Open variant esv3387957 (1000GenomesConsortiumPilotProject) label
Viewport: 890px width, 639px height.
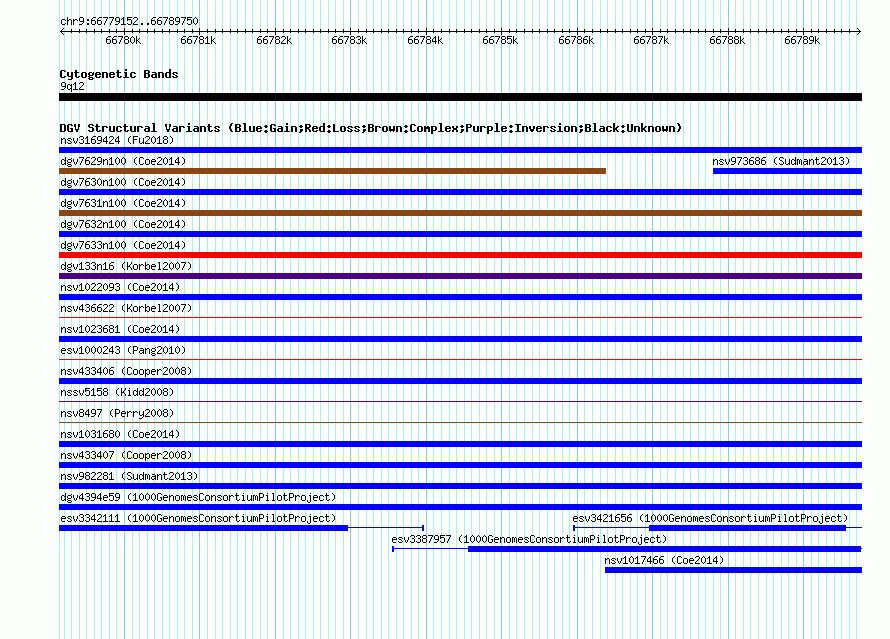tap(529, 539)
